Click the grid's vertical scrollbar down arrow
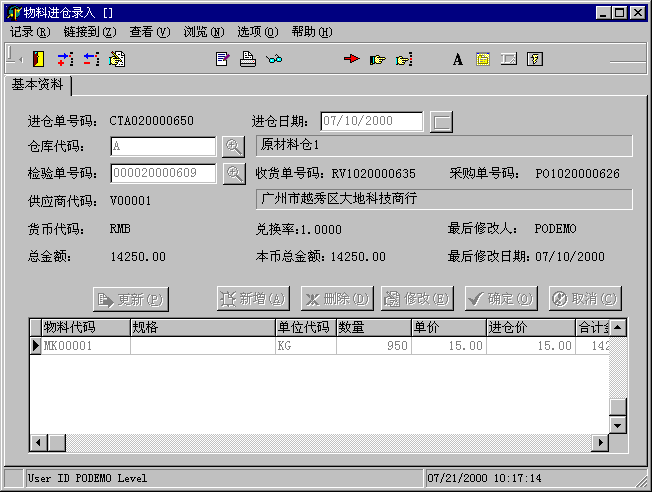 coord(618,425)
